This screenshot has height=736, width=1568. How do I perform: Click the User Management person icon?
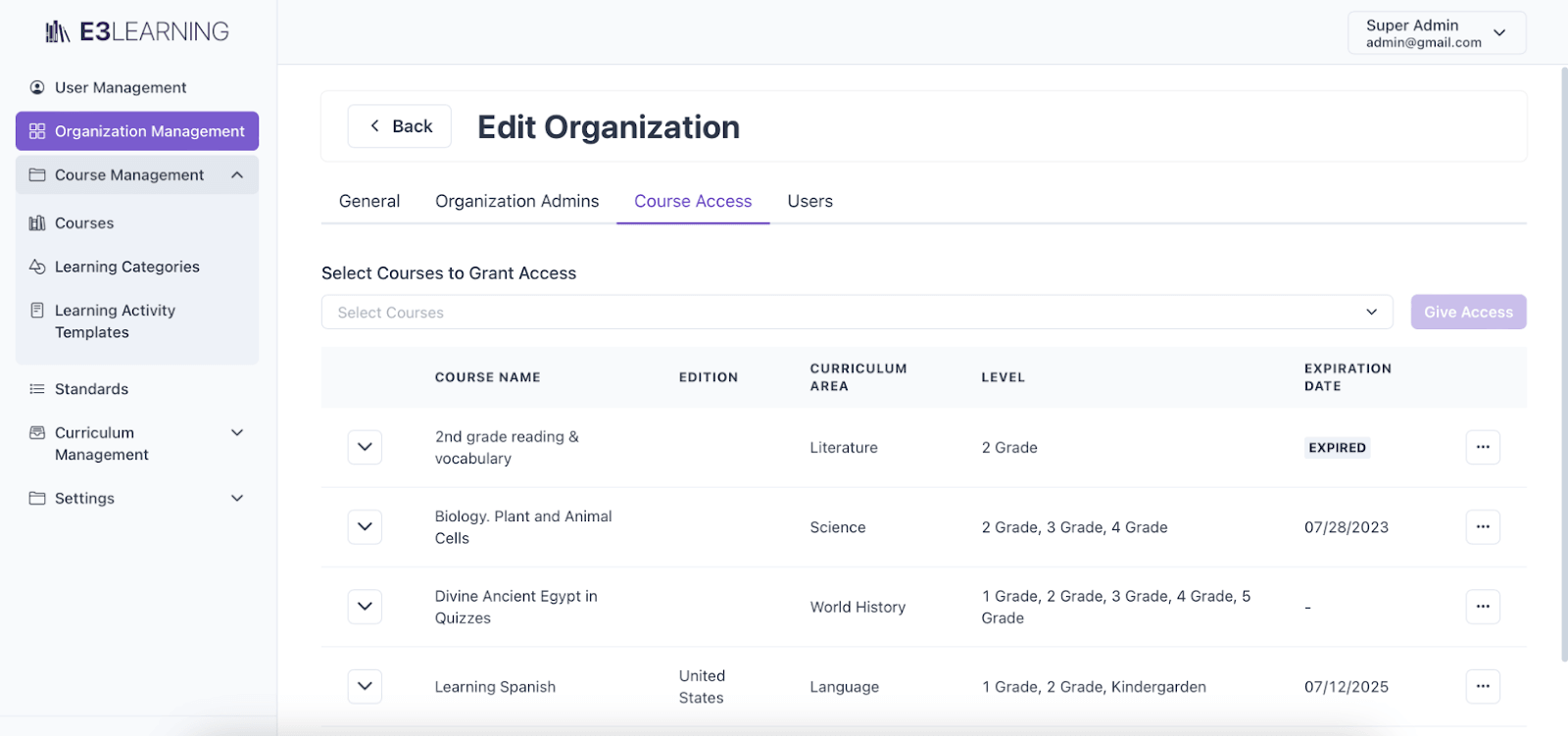click(37, 87)
